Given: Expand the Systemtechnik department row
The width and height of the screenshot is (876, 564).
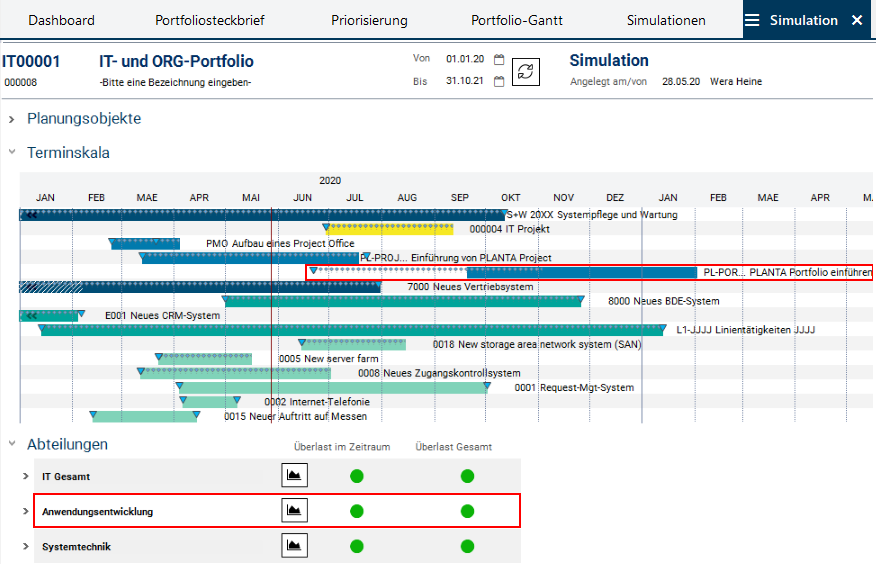Looking at the screenshot, I should click(26, 547).
